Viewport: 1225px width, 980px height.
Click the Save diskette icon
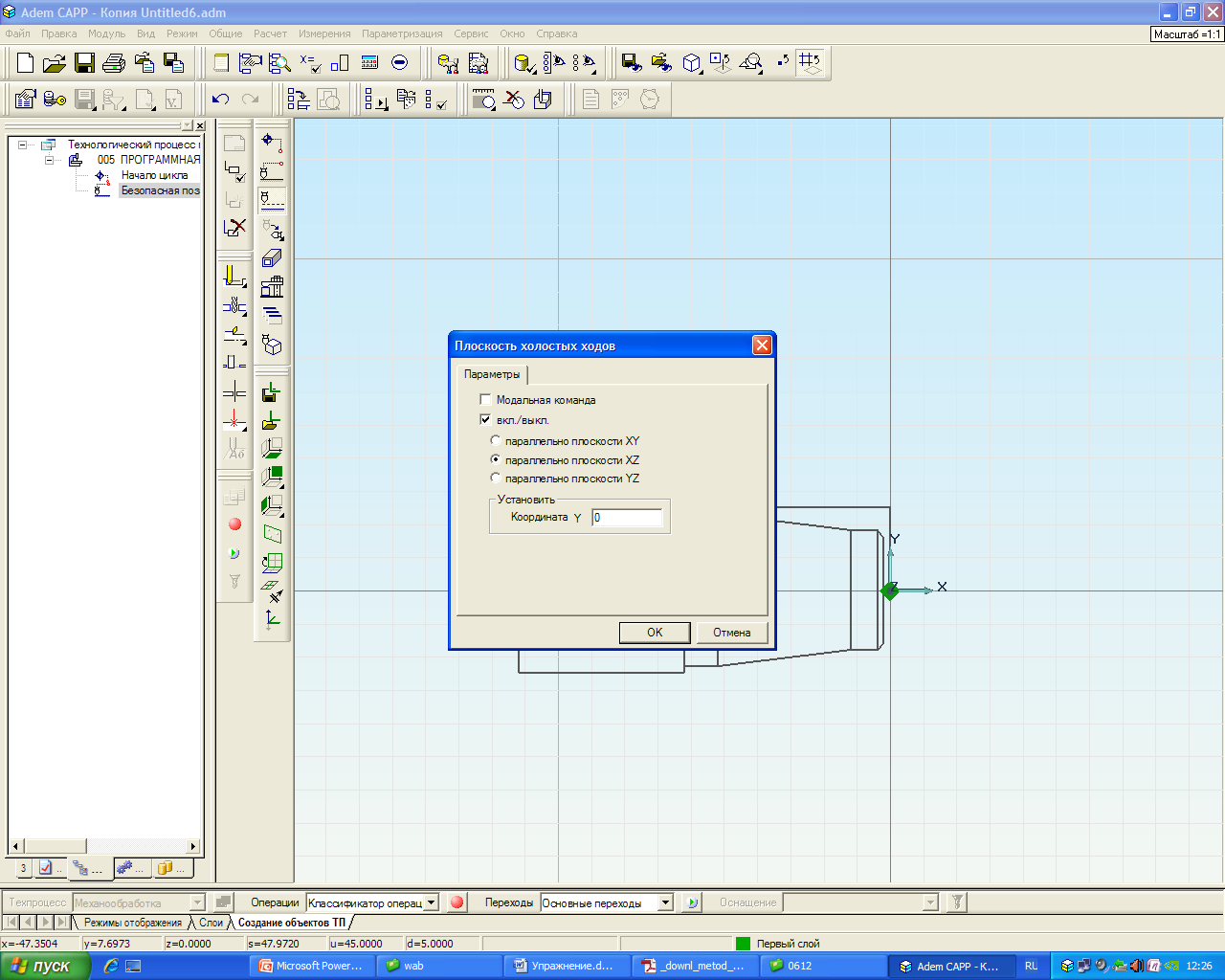click(x=85, y=63)
